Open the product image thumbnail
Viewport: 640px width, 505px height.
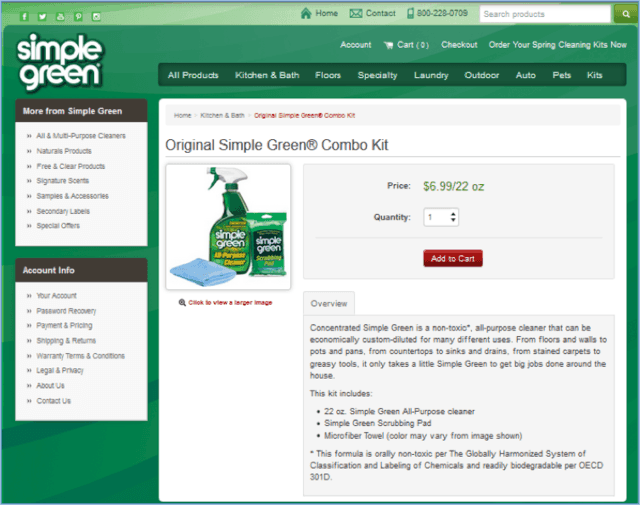pos(228,227)
